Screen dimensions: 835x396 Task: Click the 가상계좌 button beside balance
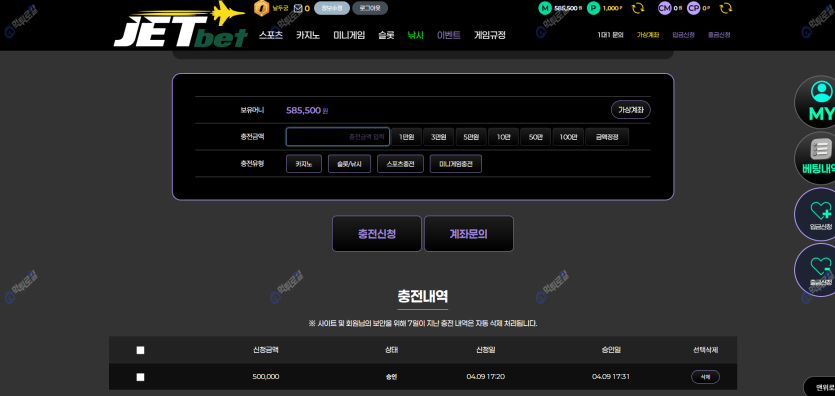click(x=631, y=110)
